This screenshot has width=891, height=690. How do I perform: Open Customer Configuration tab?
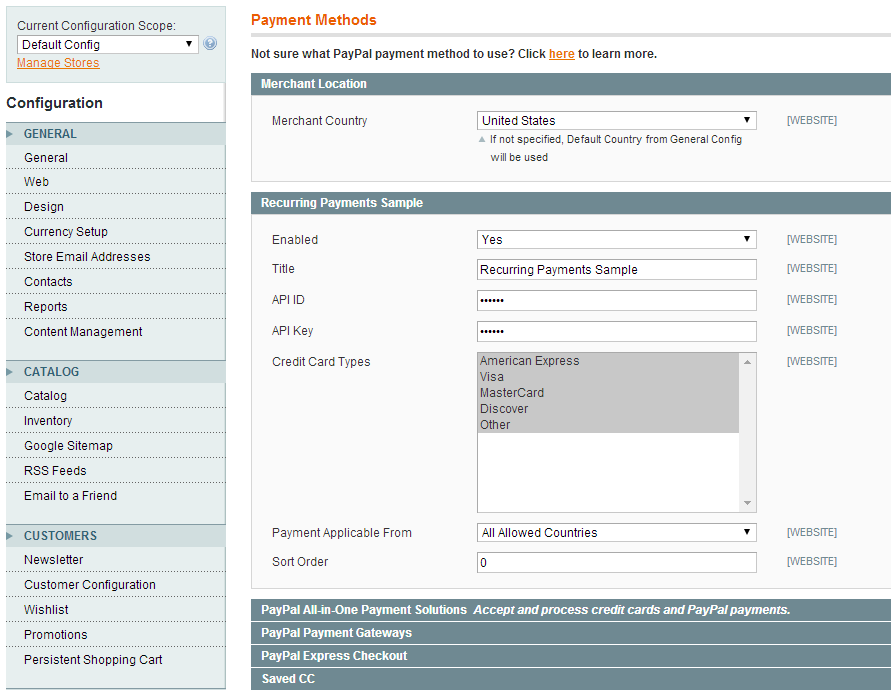115,585
